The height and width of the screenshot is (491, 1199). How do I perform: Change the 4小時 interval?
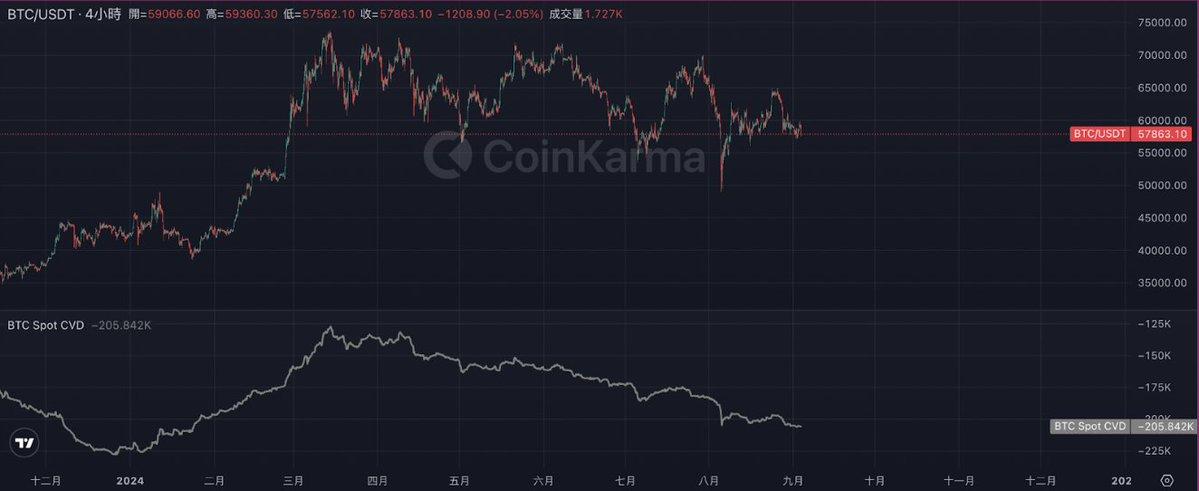click(x=104, y=17)
